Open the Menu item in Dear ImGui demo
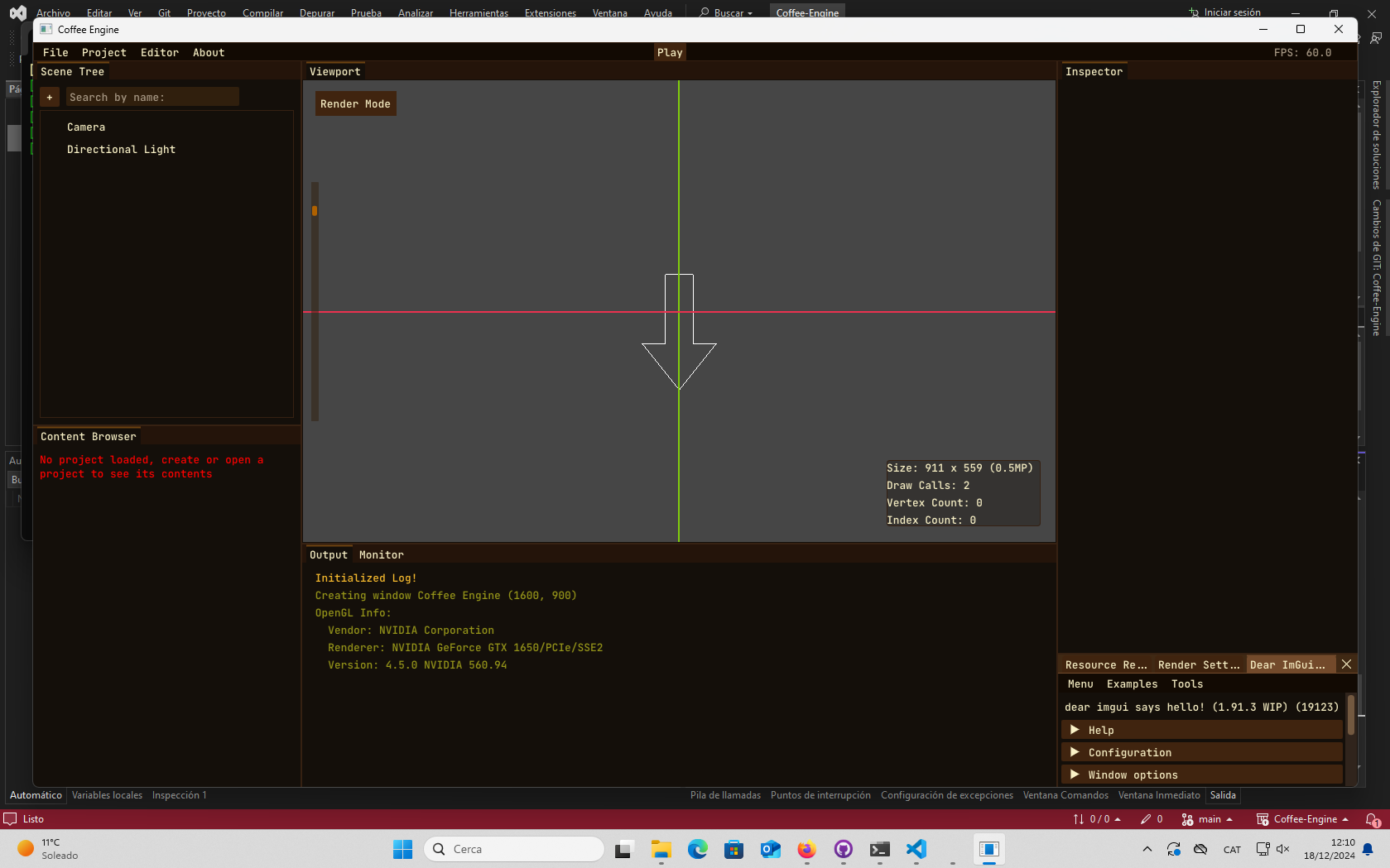 1080,683
